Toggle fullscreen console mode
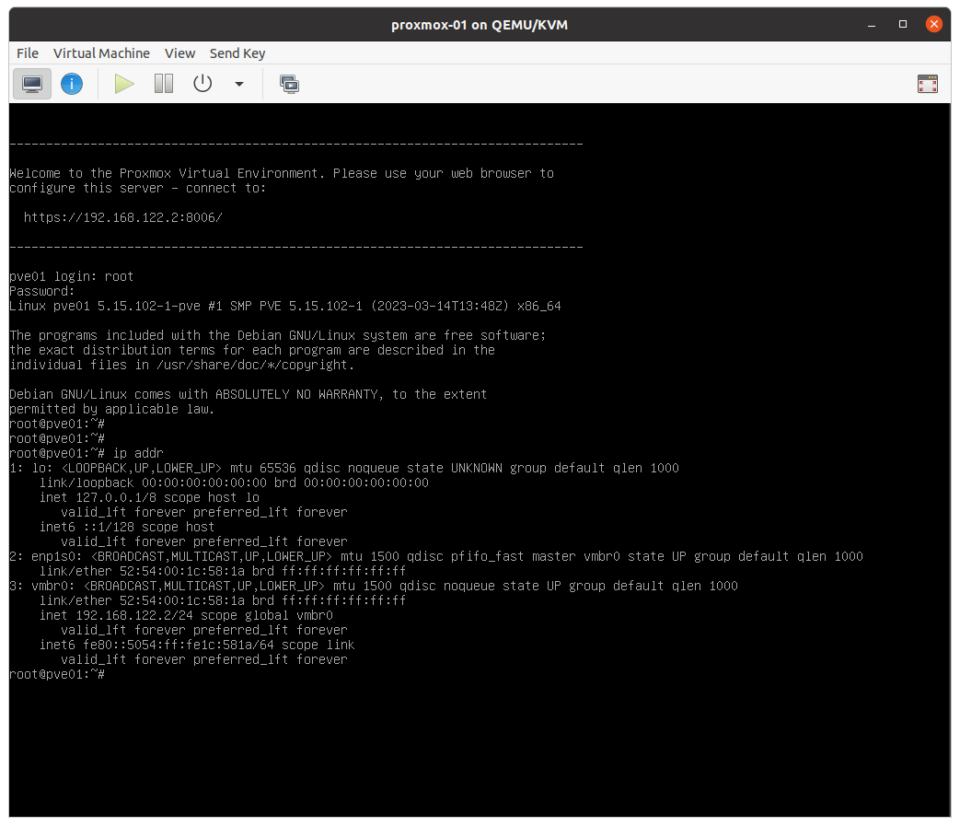 pyautogui.click(x=927, y=84)
